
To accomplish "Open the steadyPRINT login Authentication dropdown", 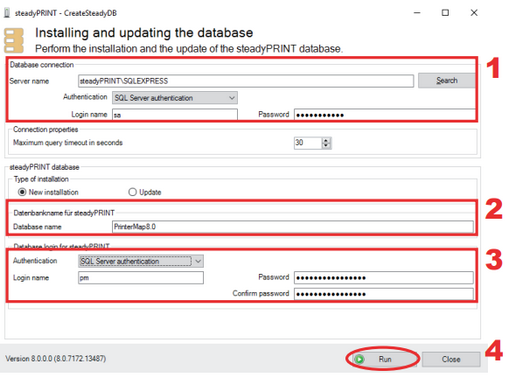I will click(x=141, y=261).
